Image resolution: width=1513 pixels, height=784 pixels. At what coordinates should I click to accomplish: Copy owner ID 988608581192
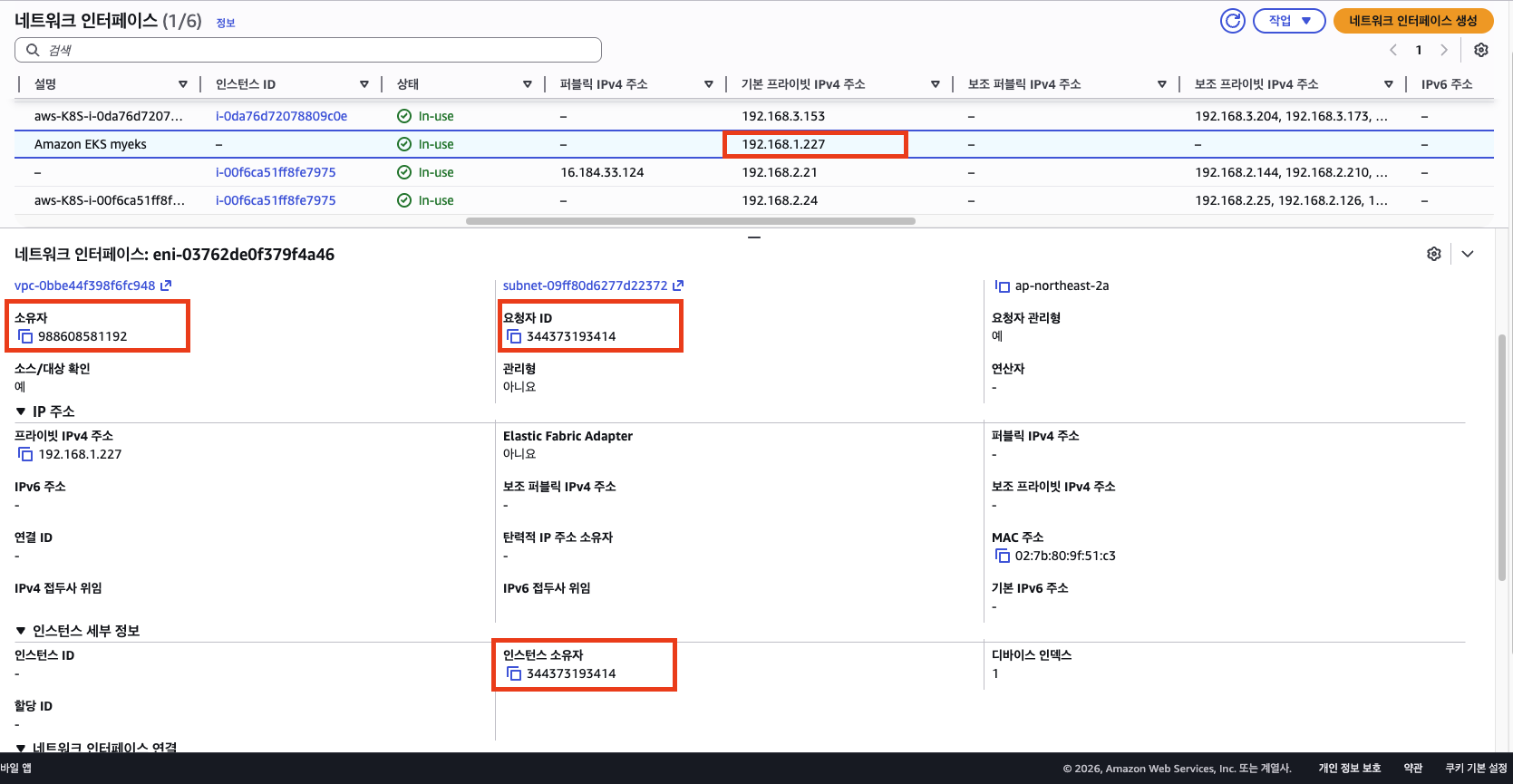pos(25,336)
